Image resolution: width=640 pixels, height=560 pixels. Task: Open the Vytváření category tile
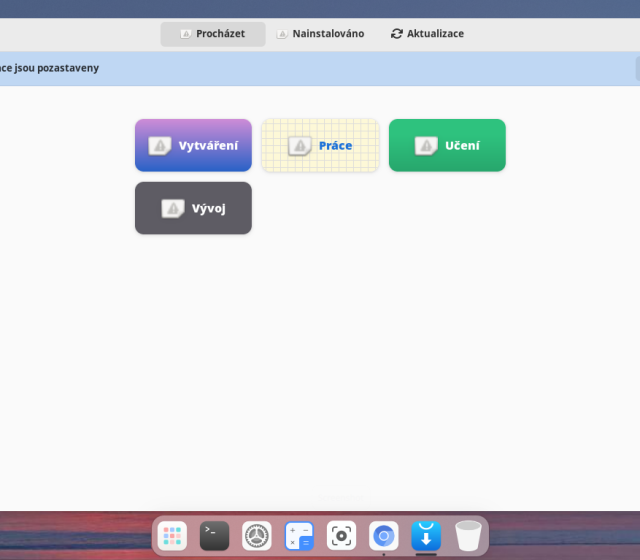(x=193, y=146)
